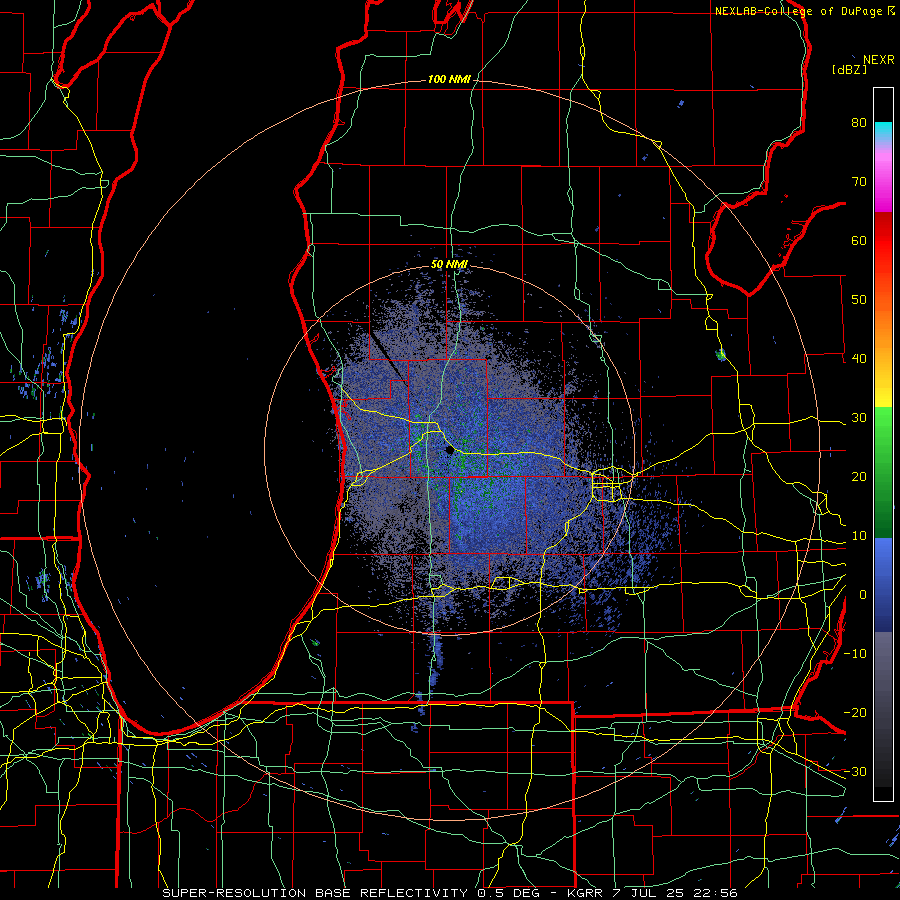900x900 pixels.
Task: Click the small green echo near the eastern yellow highway
Action: coord(721,355)
